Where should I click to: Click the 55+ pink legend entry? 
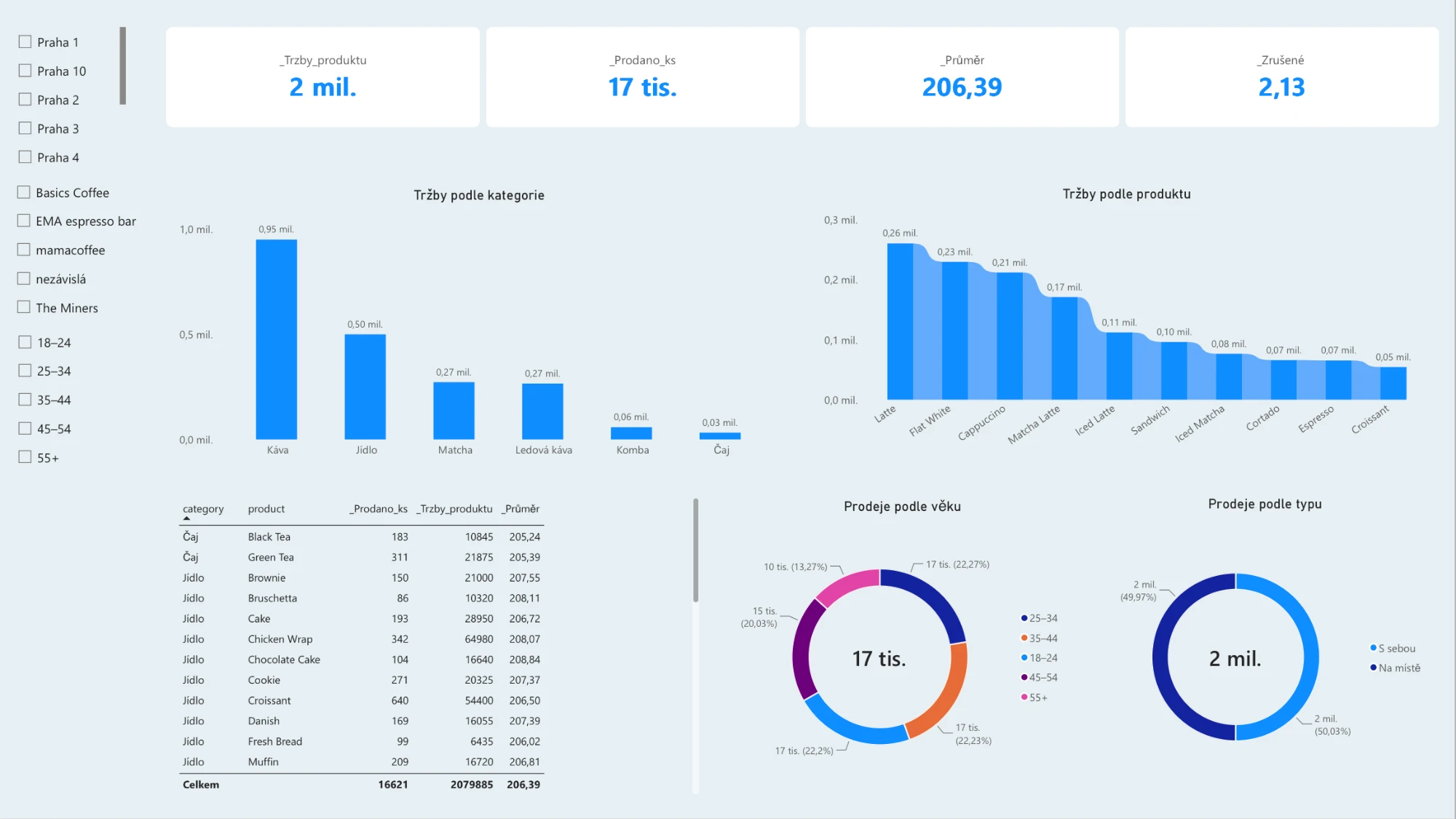click(x=1034, y=697)
